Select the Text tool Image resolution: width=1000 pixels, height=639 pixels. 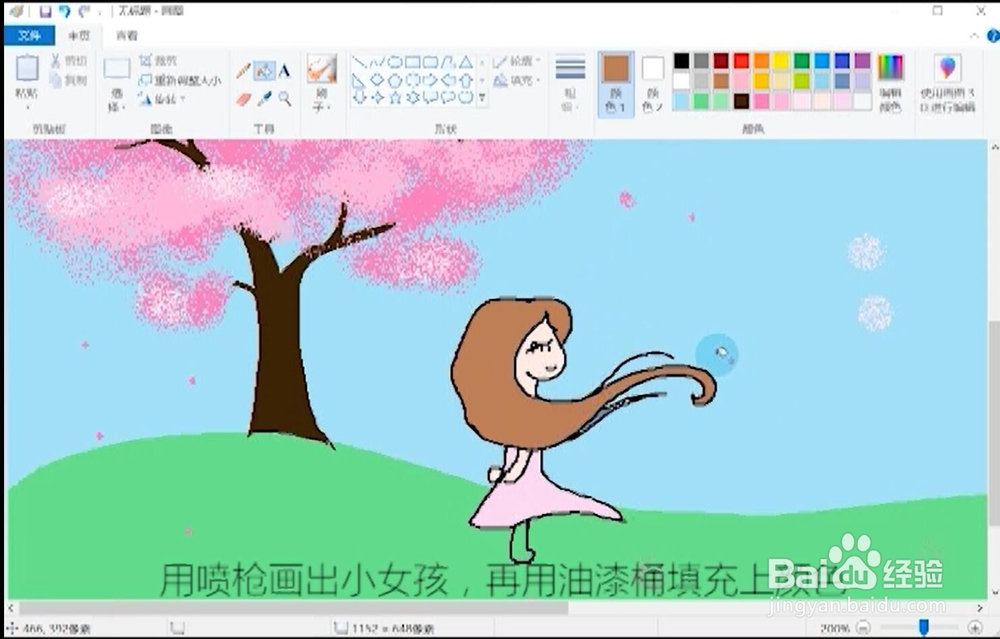(x=283, y=70)
